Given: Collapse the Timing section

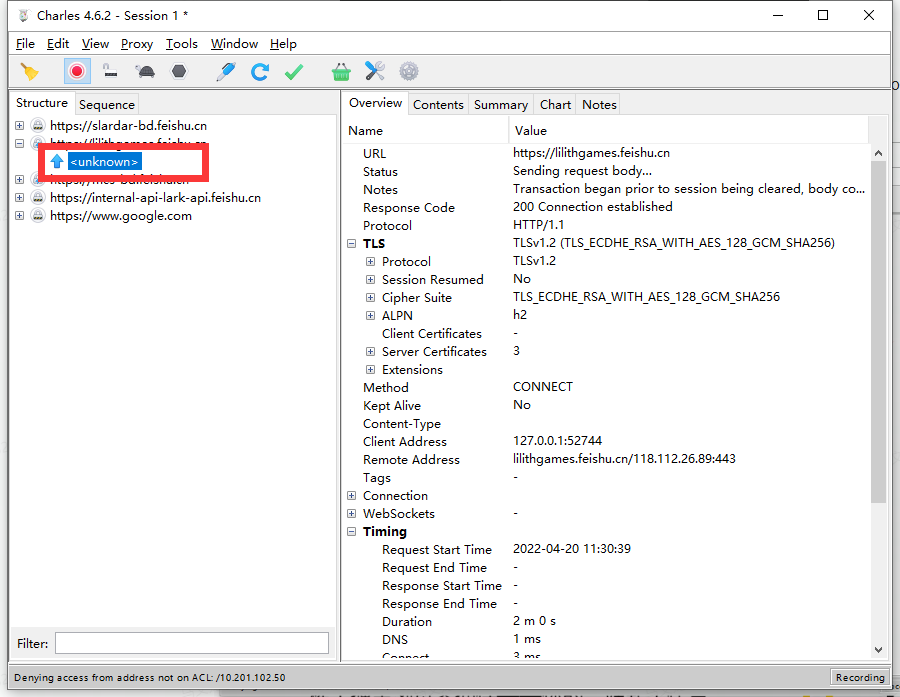Looking at the screenshot, I should 351,532.
